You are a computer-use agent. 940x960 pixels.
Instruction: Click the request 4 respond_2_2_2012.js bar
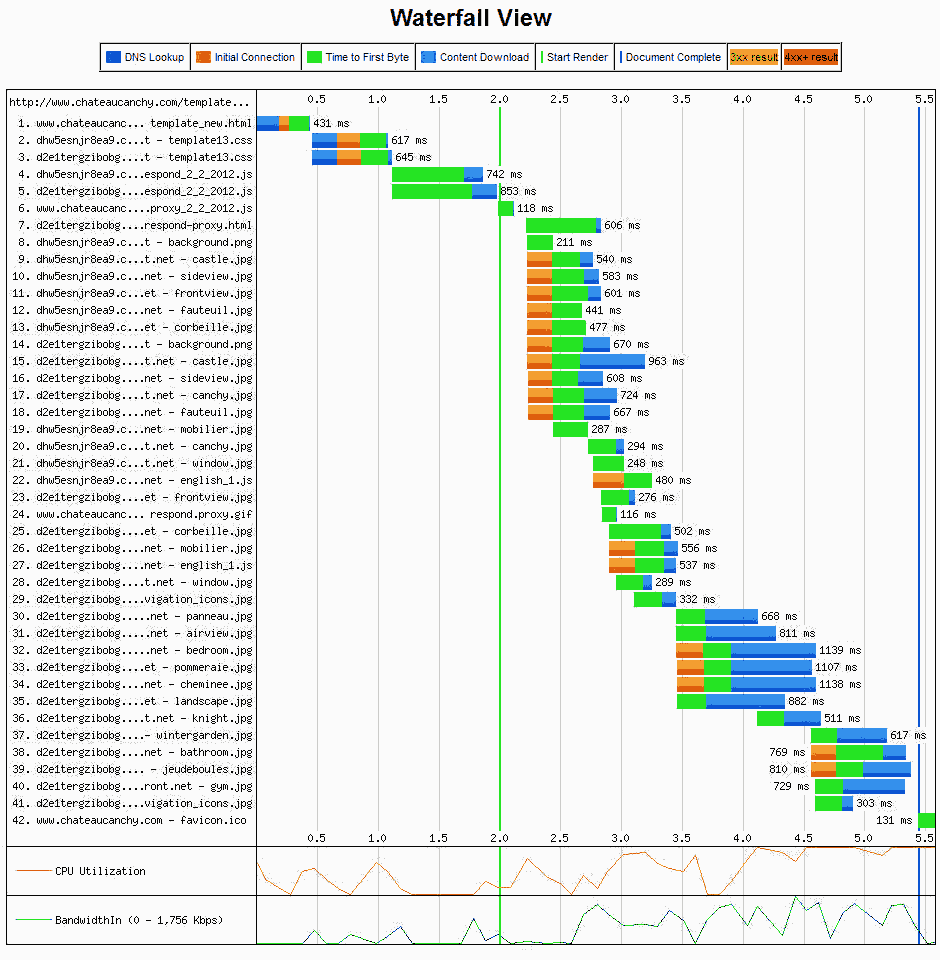click(436, 174)
